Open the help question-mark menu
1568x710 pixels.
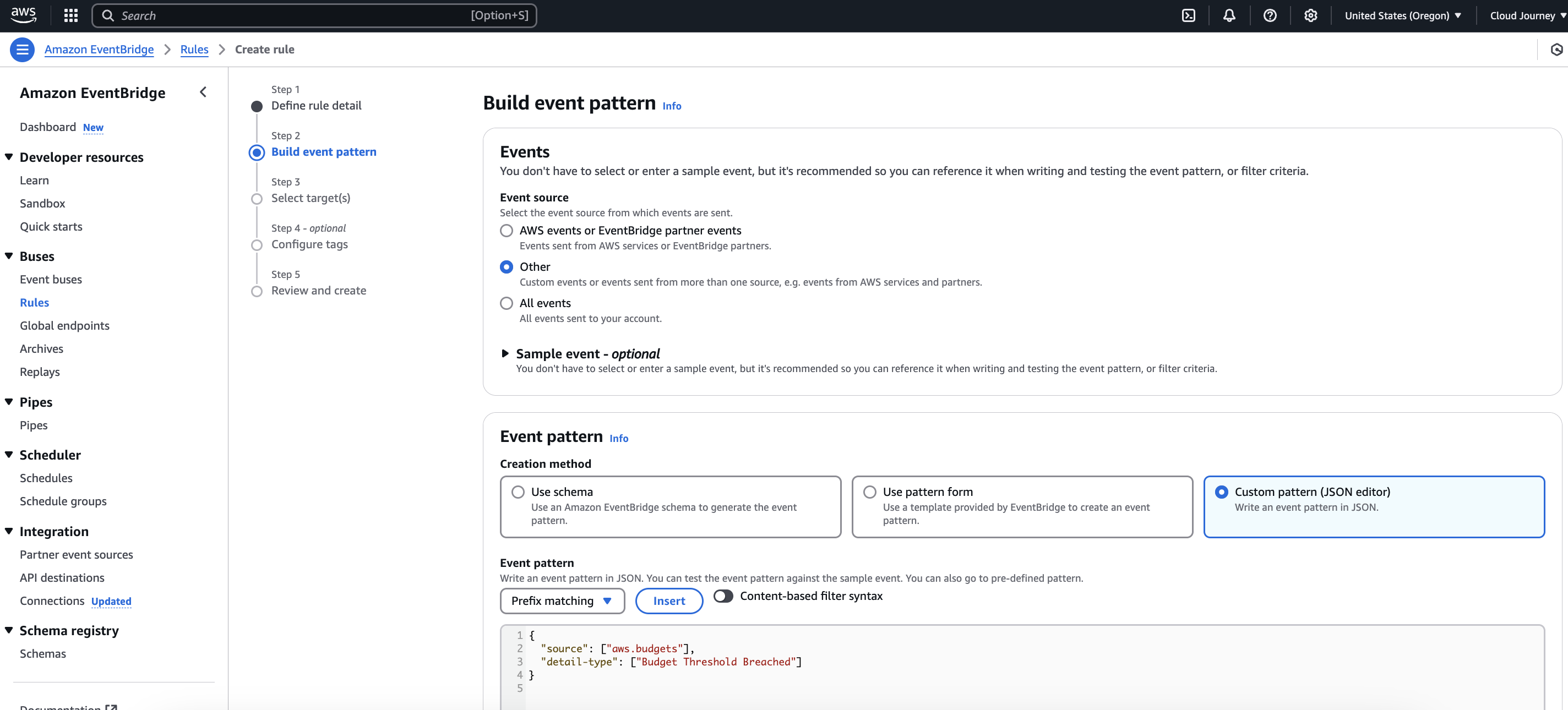click(1270, 16)
